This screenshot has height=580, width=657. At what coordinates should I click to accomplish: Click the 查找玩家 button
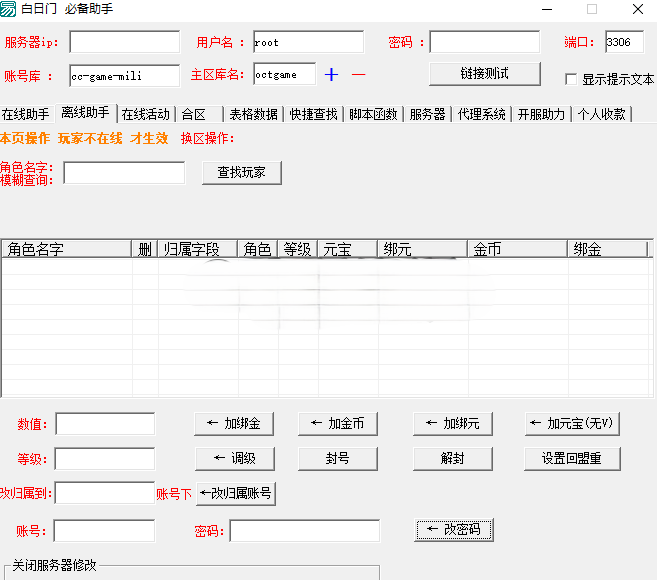[x=242, y=172]
